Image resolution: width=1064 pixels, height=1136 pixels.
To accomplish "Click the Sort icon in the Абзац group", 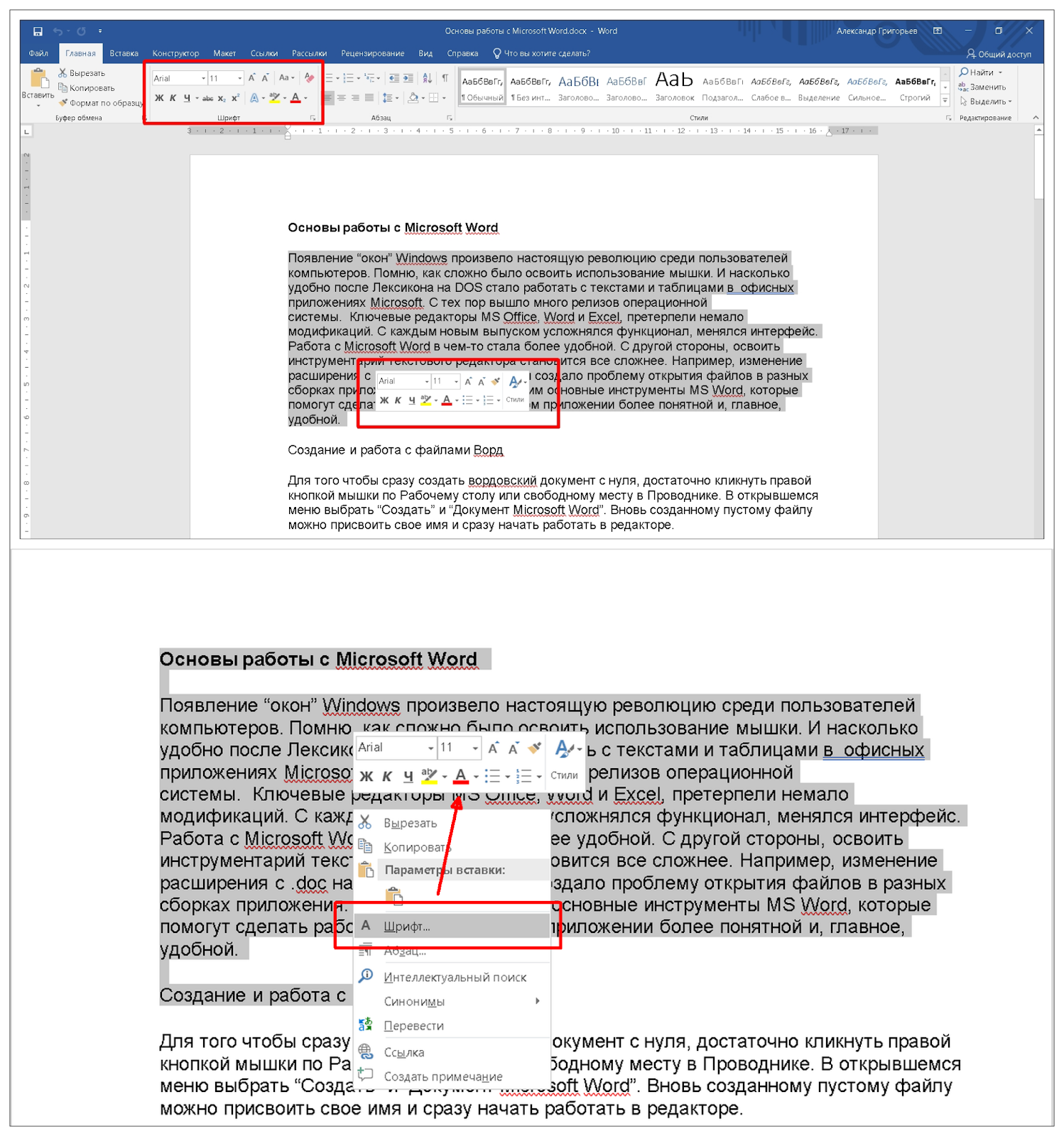I will 427,78.
